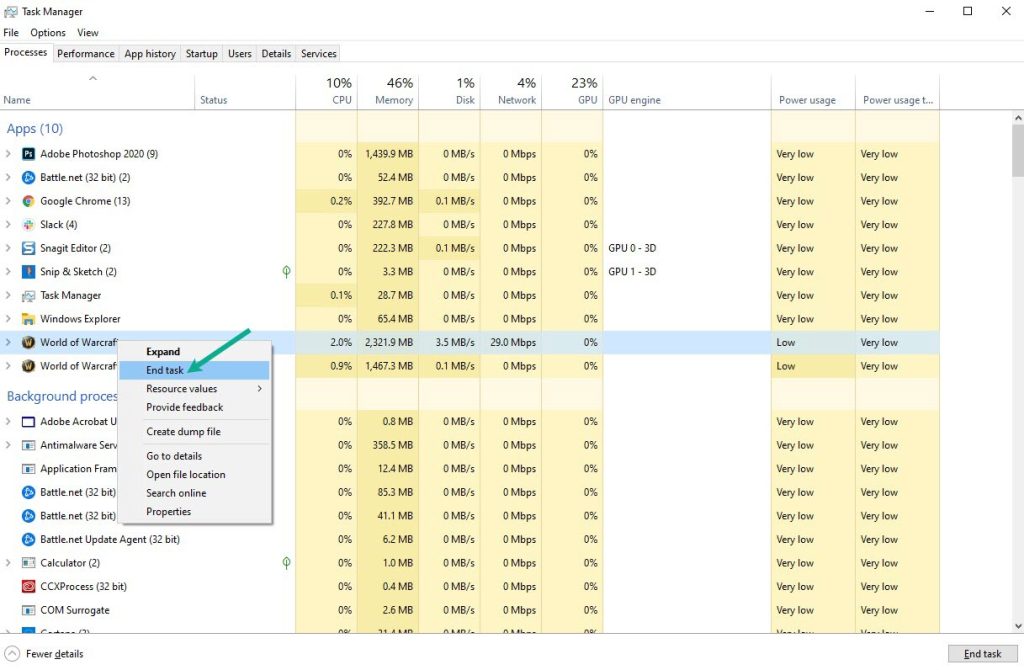This screenshot has height=670, width=1024.
Task: Click the COM Surrogate process icon
Action: (x=28, y=610)
